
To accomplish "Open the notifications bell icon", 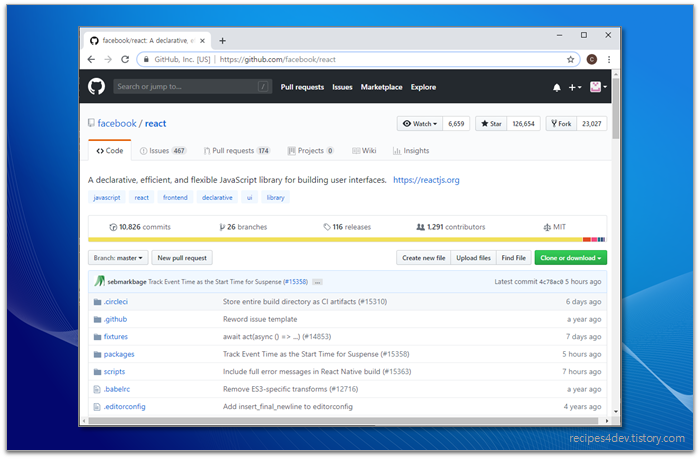I will pos(556,88).
